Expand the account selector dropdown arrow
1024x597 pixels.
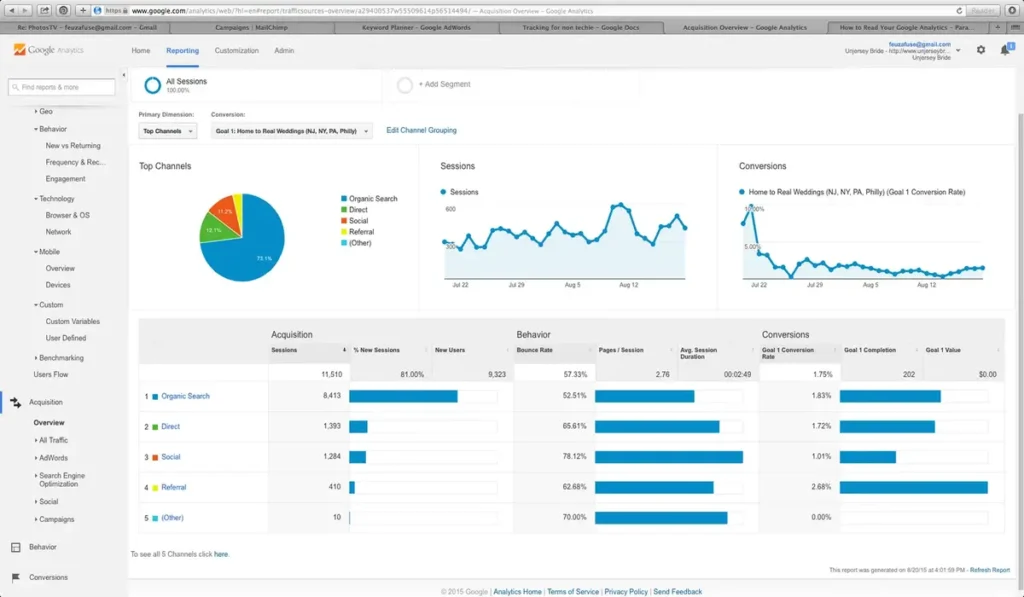click(x=958, y=50)
